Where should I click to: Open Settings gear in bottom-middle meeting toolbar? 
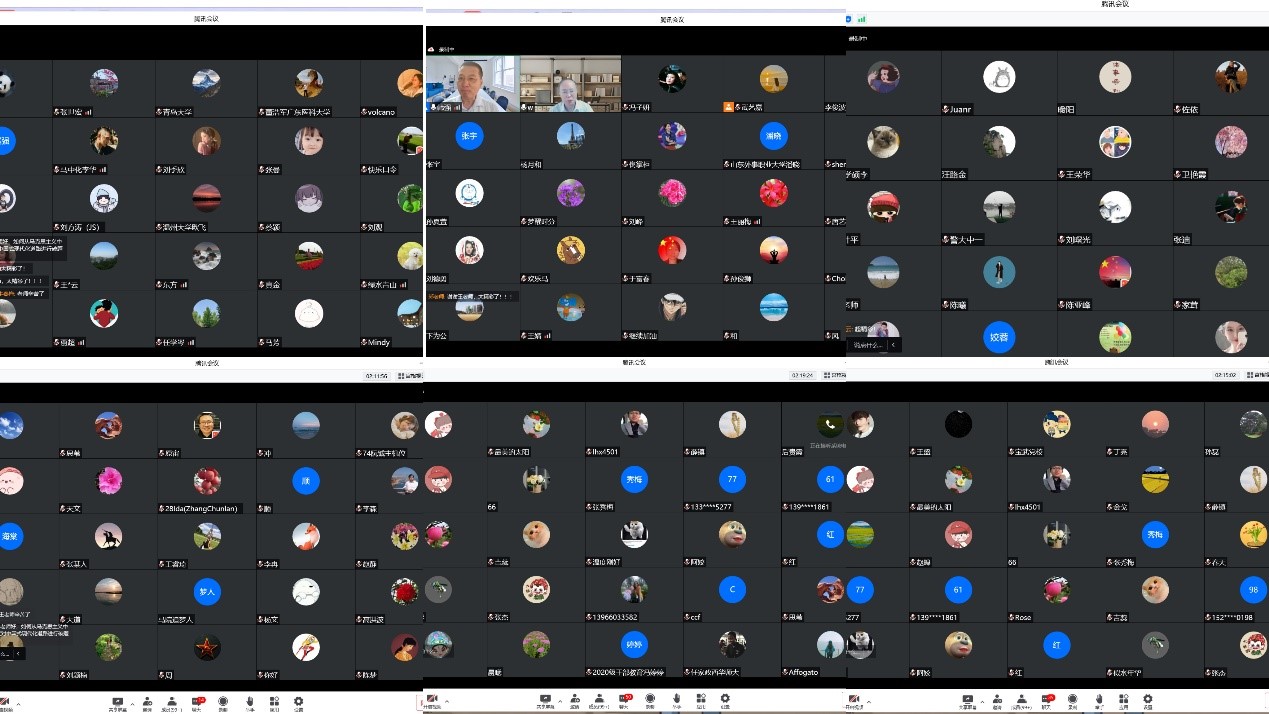726,700
